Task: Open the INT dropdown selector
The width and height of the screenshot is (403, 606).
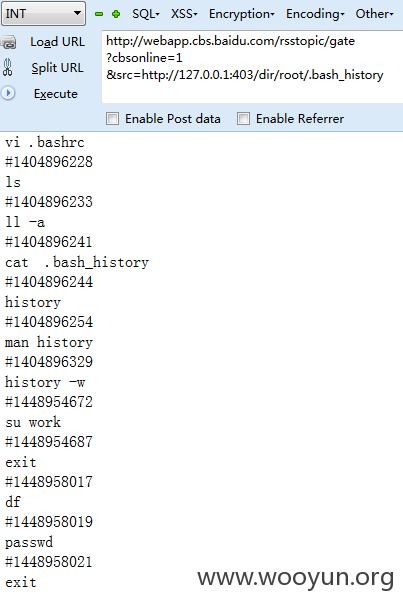Action: pos(43,14)
